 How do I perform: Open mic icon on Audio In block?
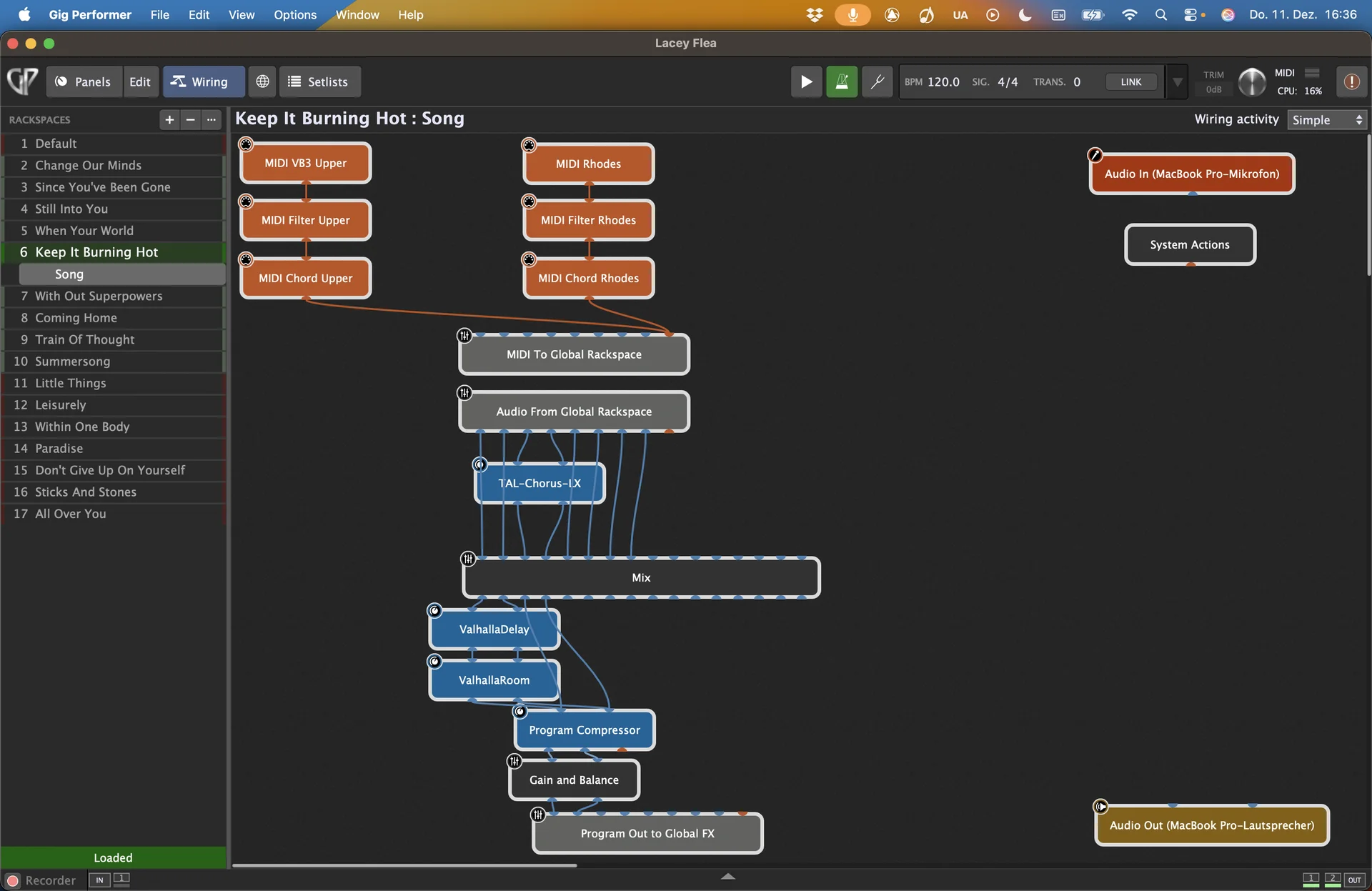coord(1095,155)
